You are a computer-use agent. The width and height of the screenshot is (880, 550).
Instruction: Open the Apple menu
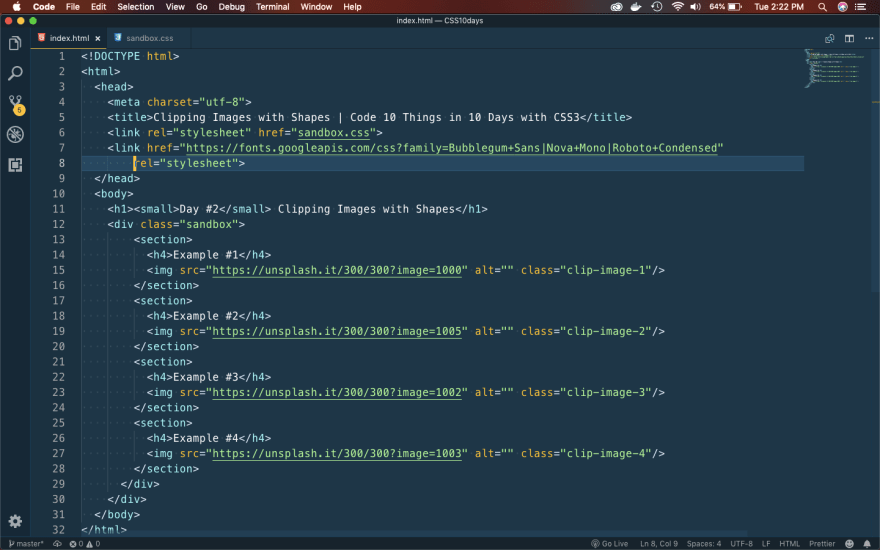16,7
